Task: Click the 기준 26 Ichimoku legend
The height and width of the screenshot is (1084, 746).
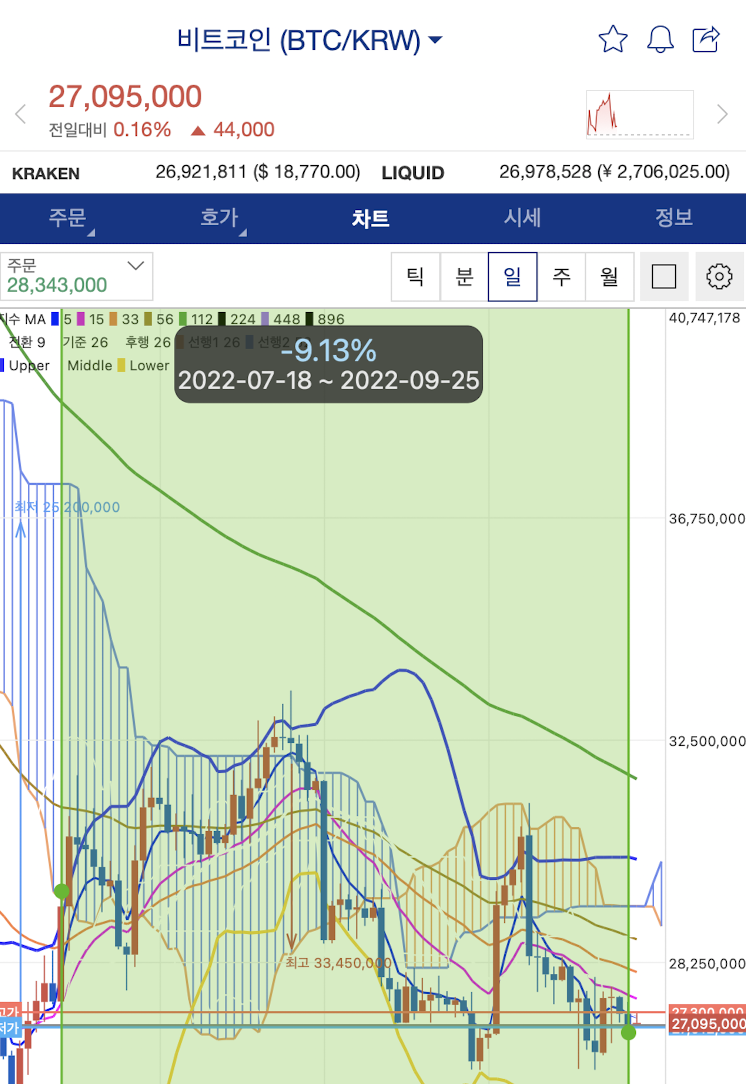Action: coord(85,342)
